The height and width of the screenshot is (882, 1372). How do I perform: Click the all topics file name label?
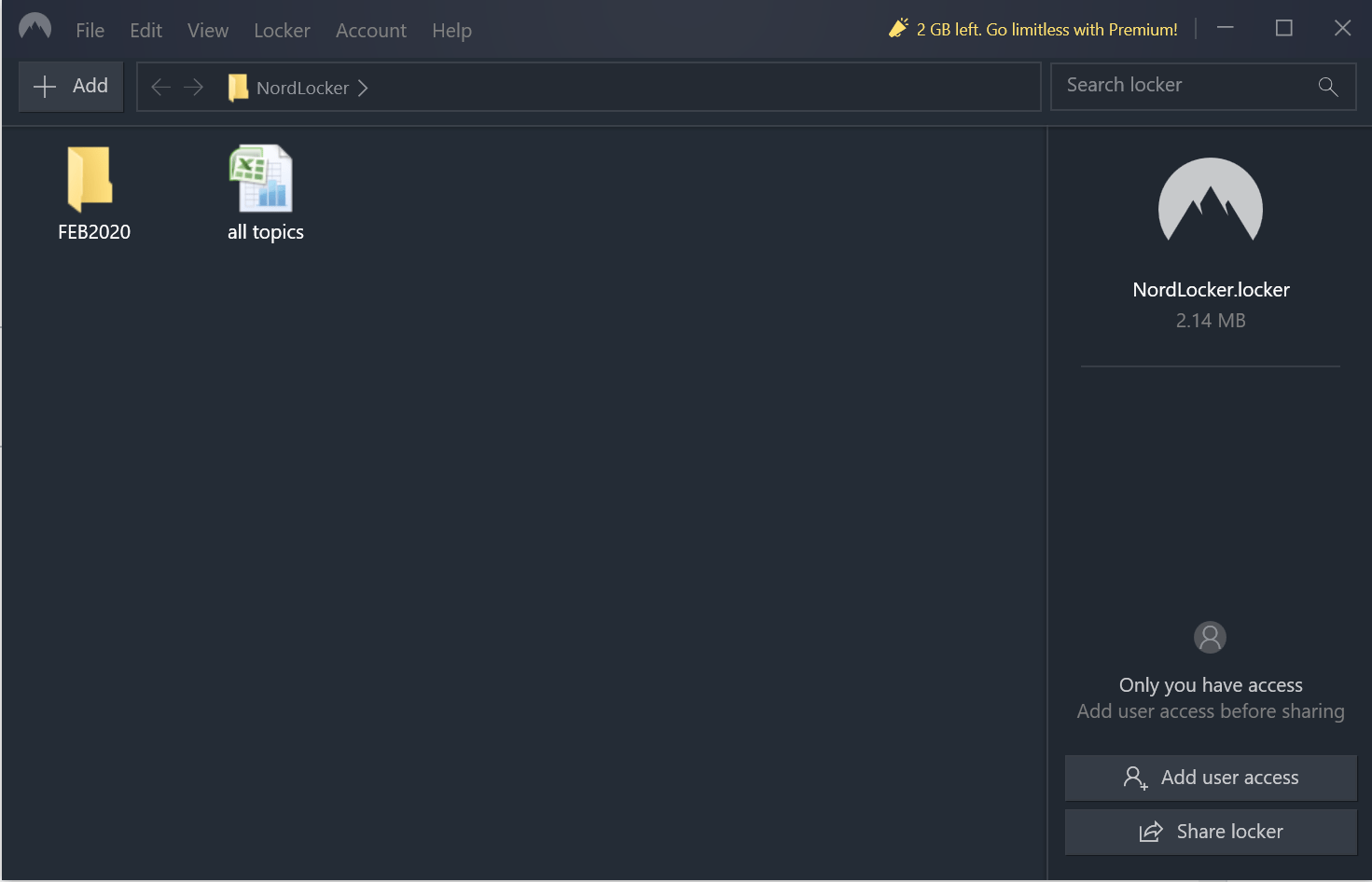pyautogui.click(x=266, y=232)
